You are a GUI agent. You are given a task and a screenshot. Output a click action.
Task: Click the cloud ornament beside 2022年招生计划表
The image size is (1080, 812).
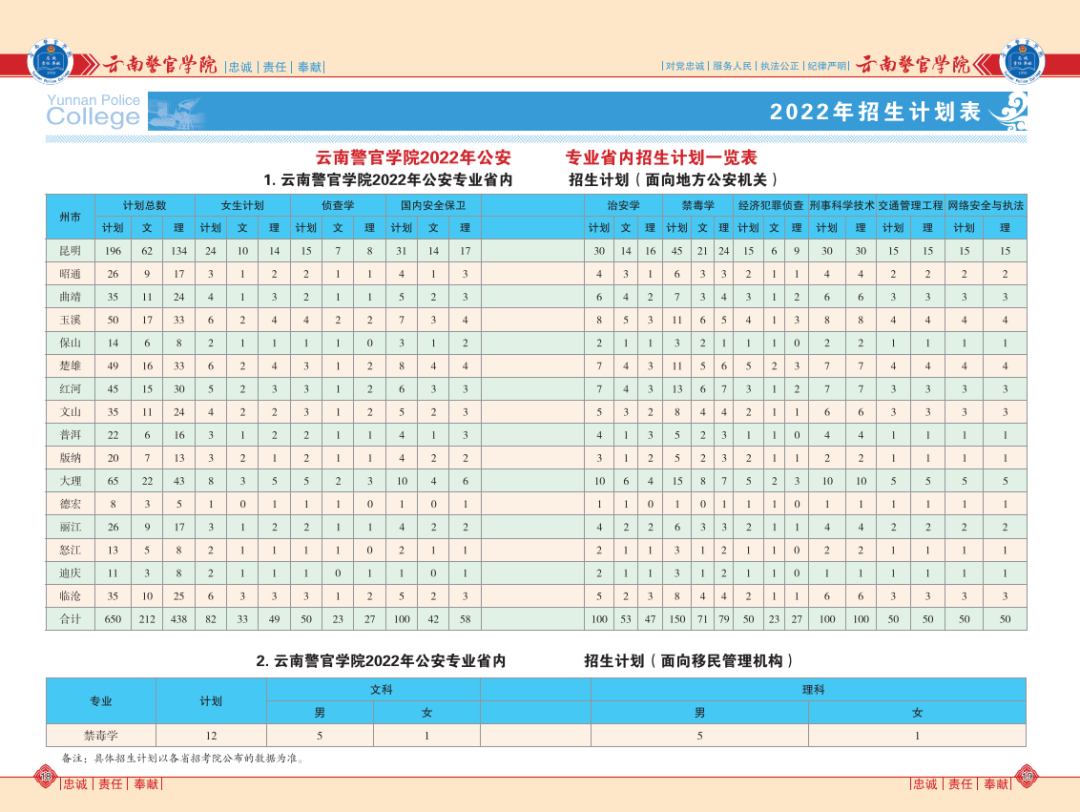click(1010, 110)
